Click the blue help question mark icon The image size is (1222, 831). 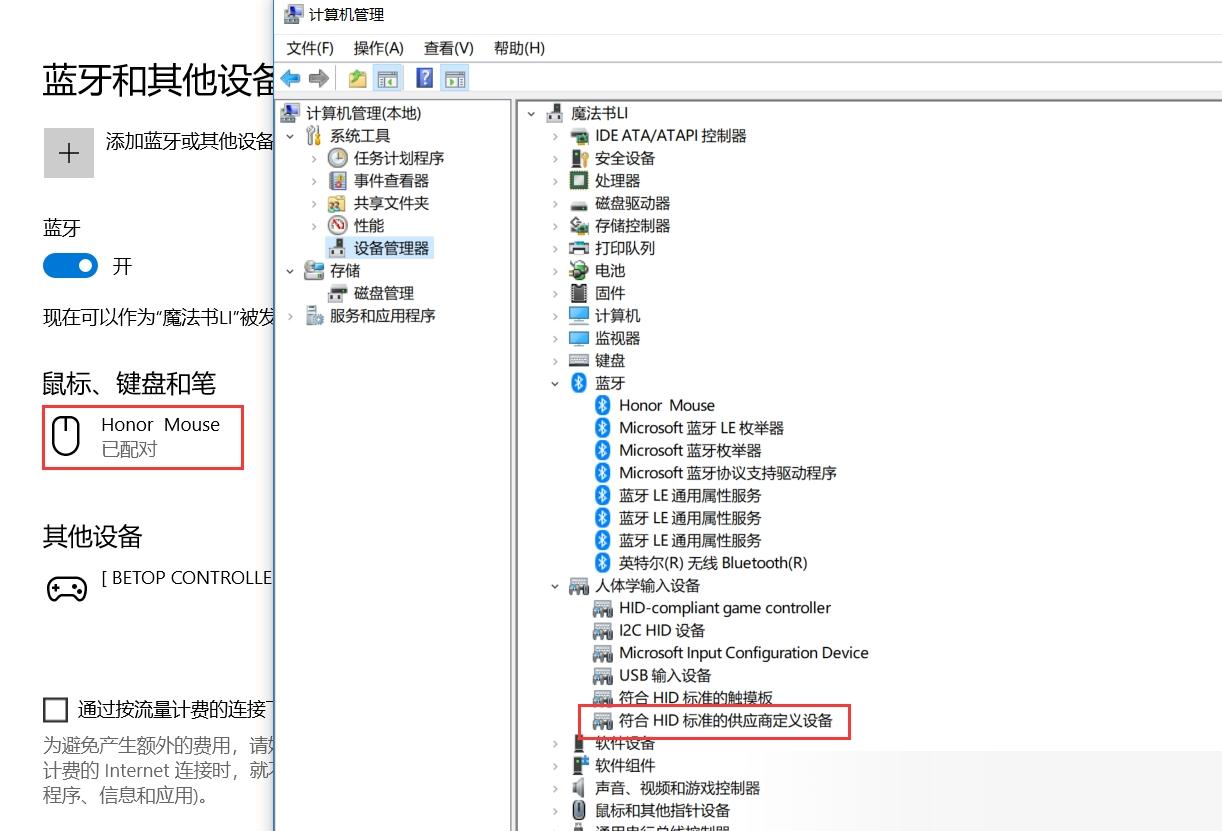pos(424,78)
